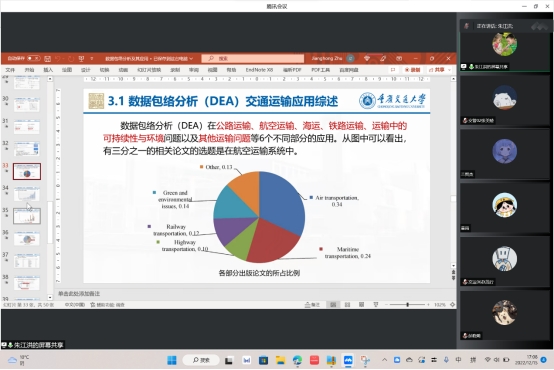Click the zoom slider handle in status bar

click(408, 305)
